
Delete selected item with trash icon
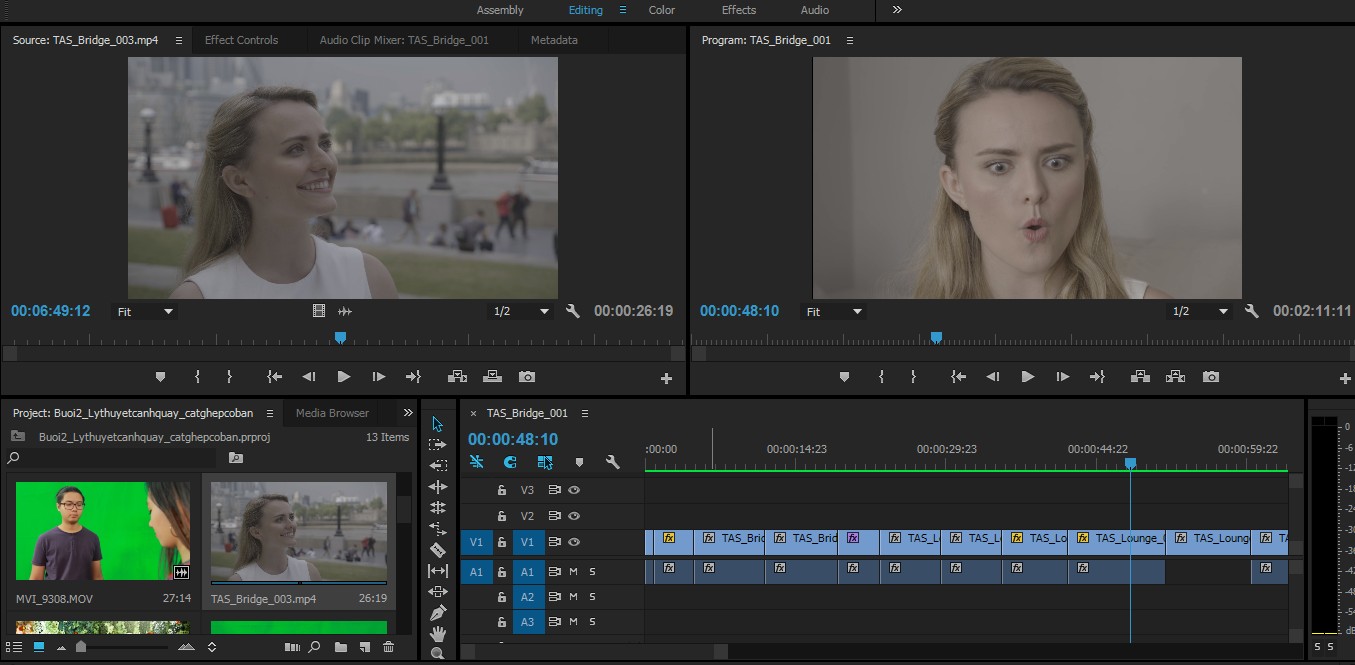pyautogui.click(x=388, y=647)
